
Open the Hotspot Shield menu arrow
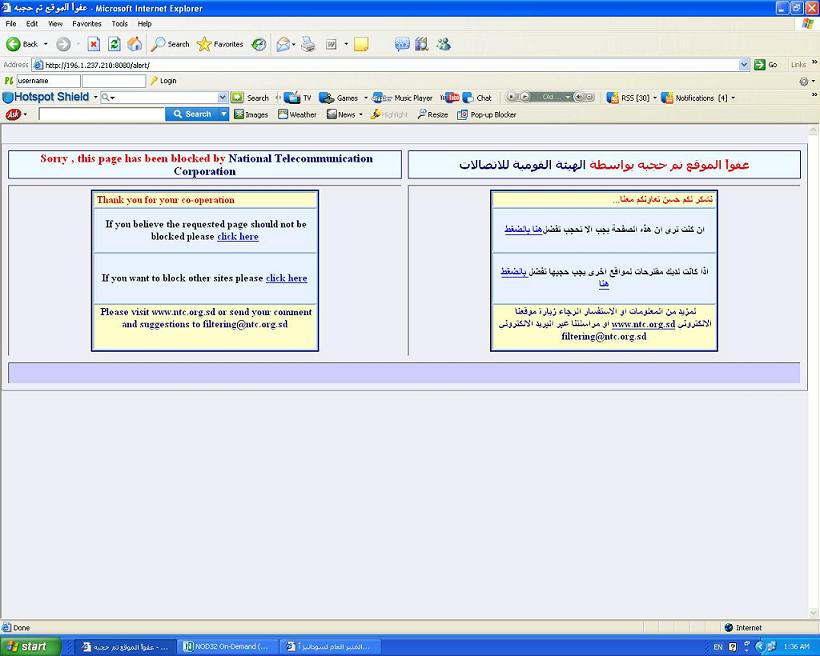click(x=95, y=97)
